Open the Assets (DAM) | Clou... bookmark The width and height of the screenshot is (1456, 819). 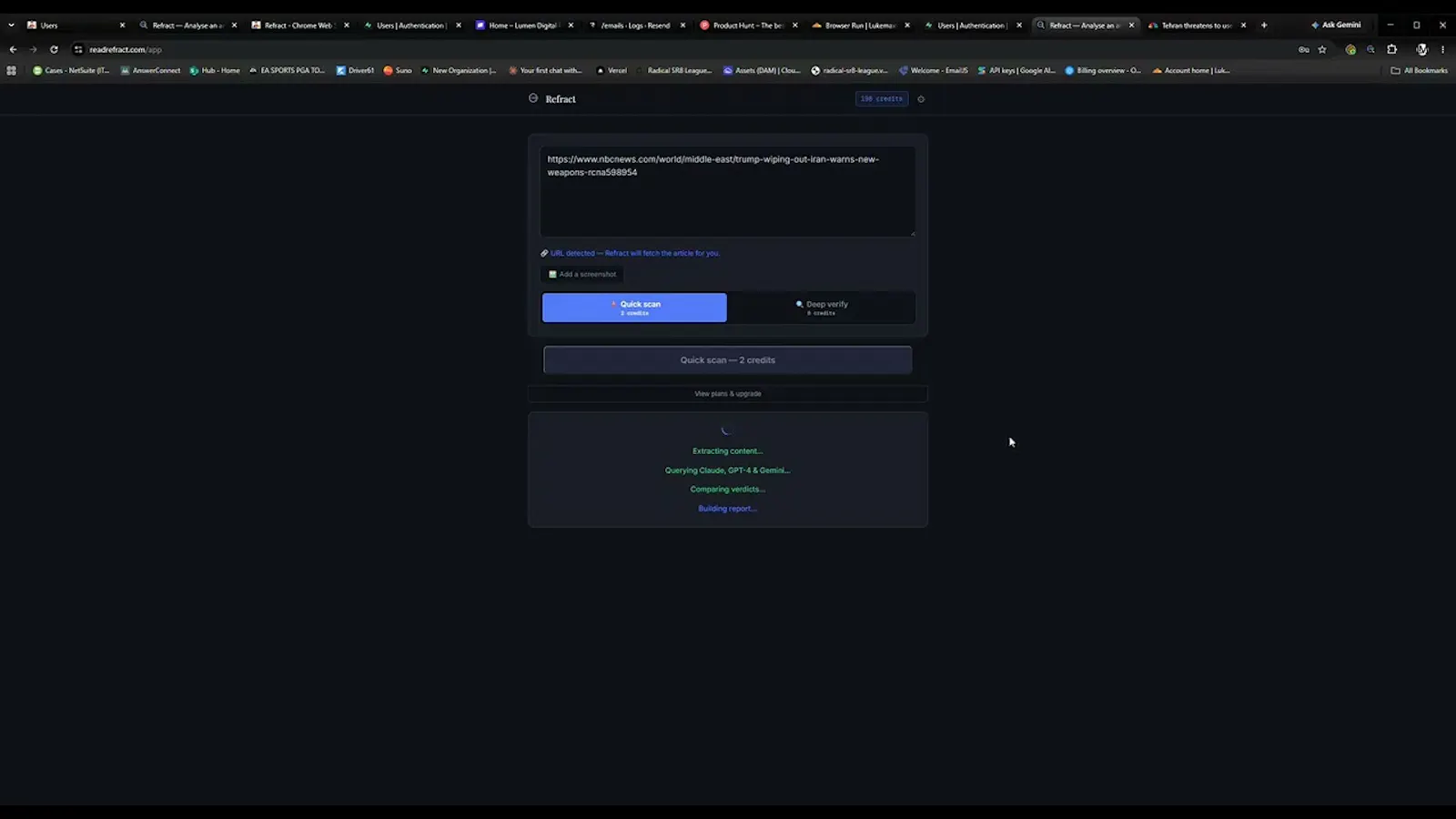(x=762, y=70)
